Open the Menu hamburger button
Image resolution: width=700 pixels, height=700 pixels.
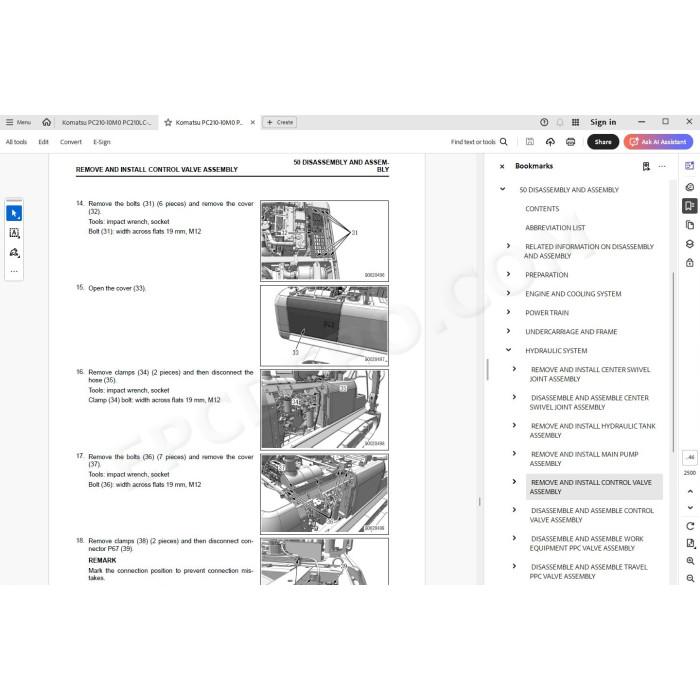click(18, 122)
